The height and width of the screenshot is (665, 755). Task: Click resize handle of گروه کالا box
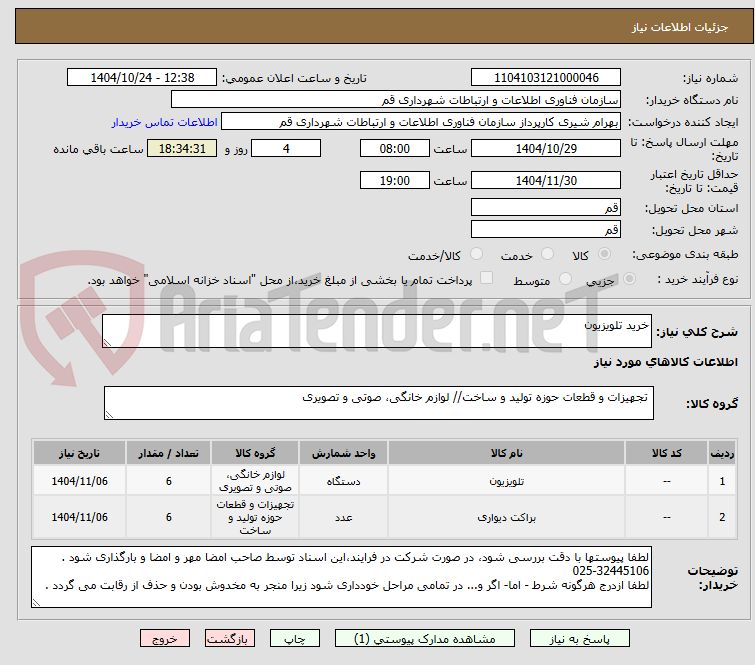[x=109, y=415]
